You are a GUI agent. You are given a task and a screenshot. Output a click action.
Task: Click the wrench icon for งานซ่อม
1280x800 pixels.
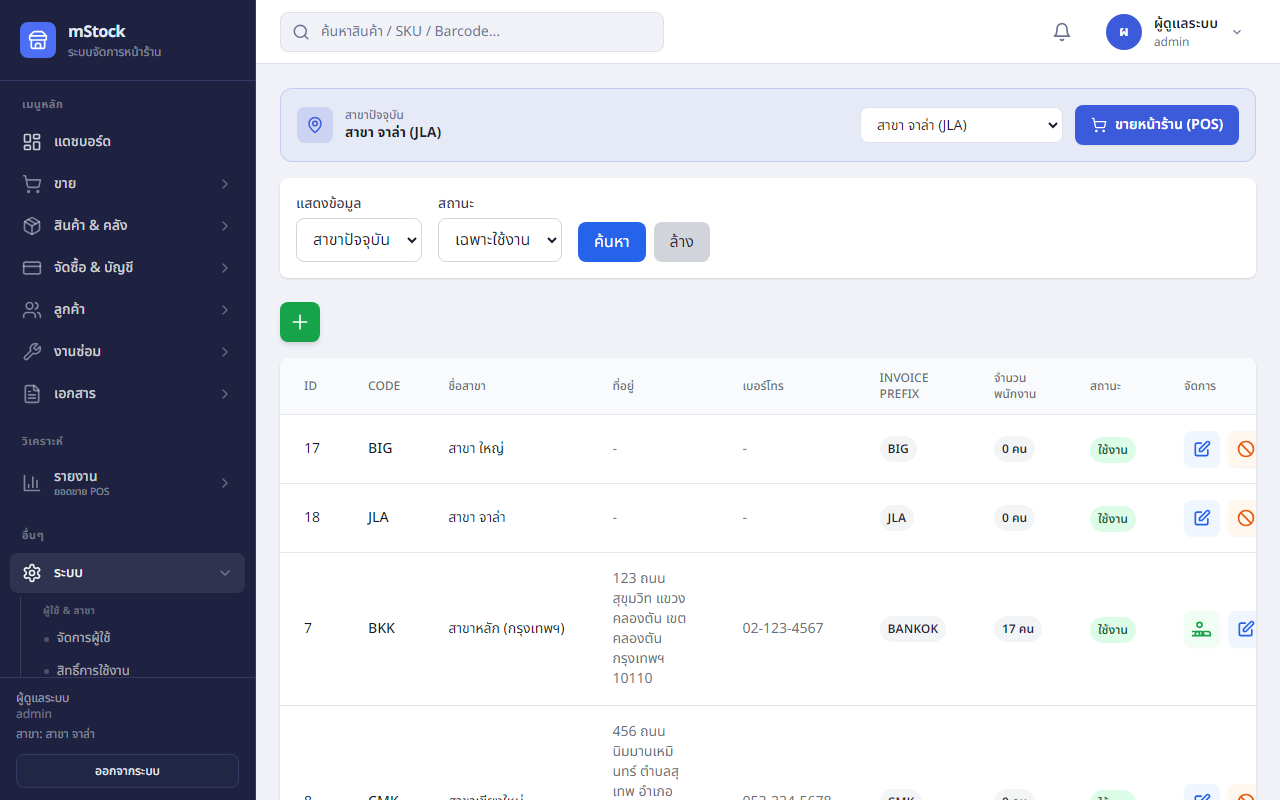coord(32,352)
